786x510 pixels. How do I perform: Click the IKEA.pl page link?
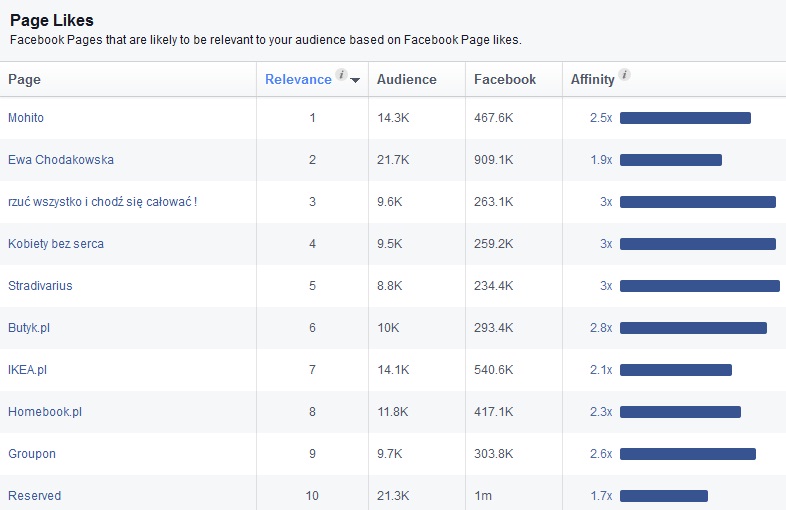pos(28,370)
